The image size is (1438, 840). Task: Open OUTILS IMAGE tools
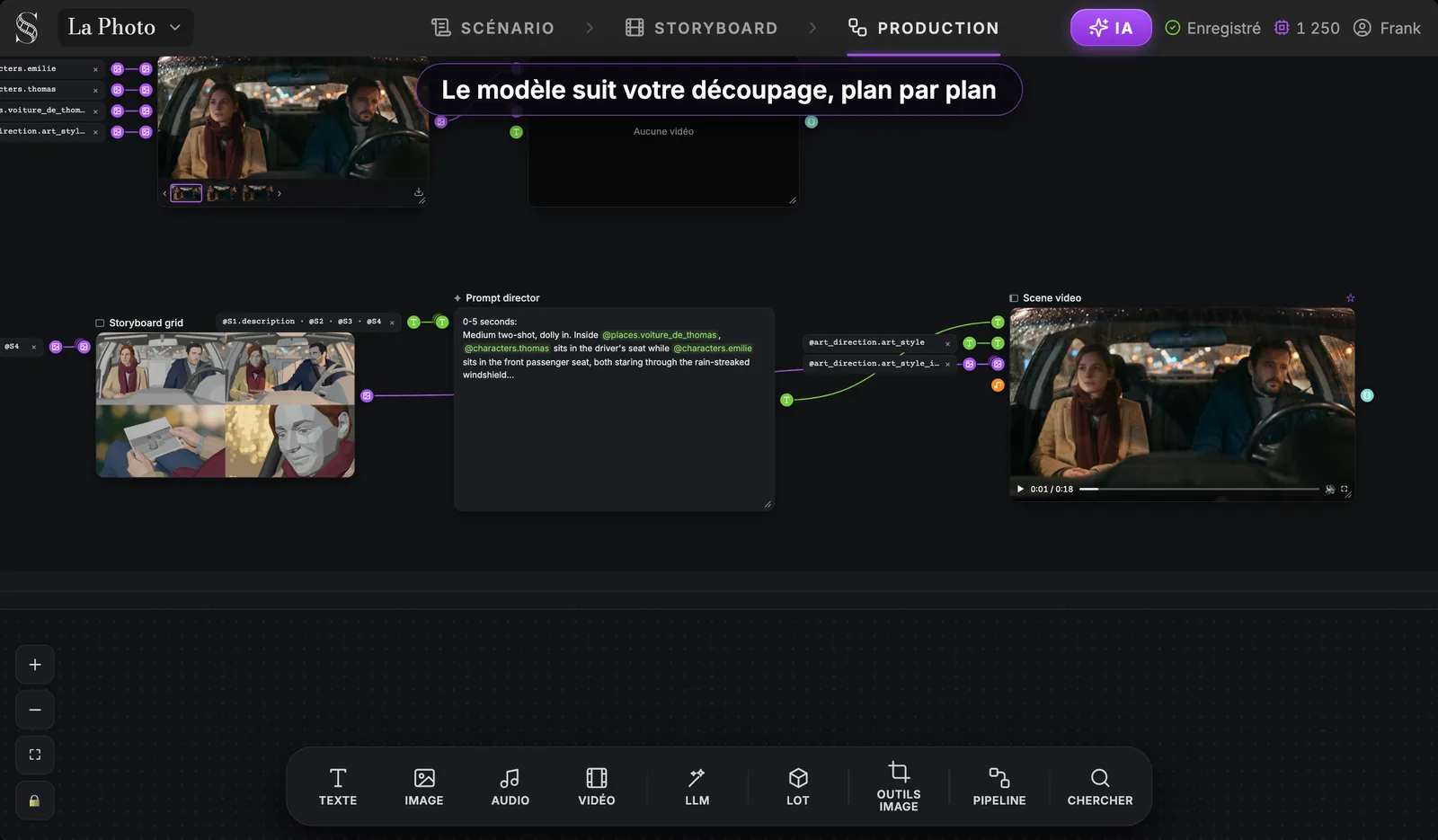click(899, 787)
